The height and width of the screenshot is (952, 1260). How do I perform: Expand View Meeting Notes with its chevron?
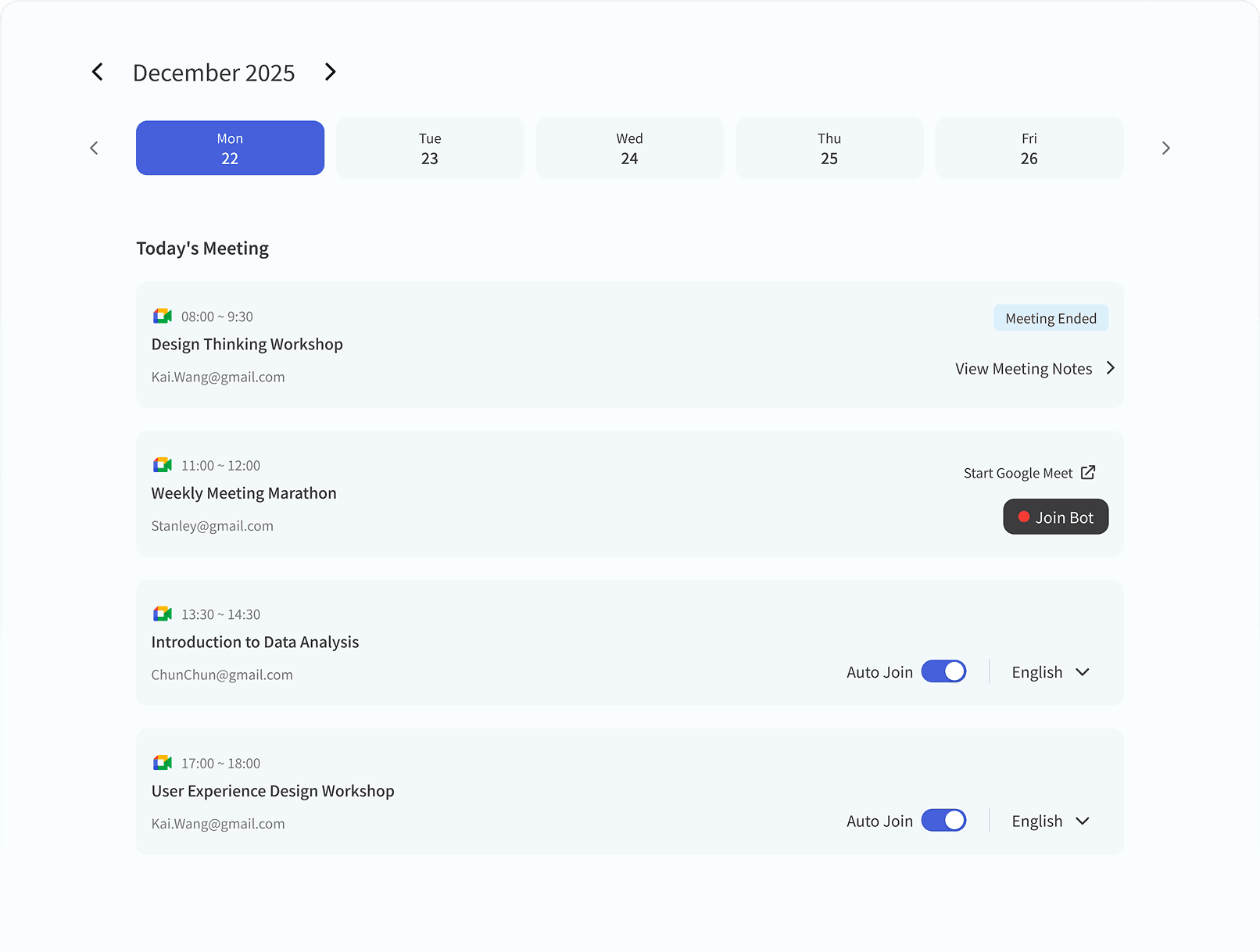tap(1111, 368)
